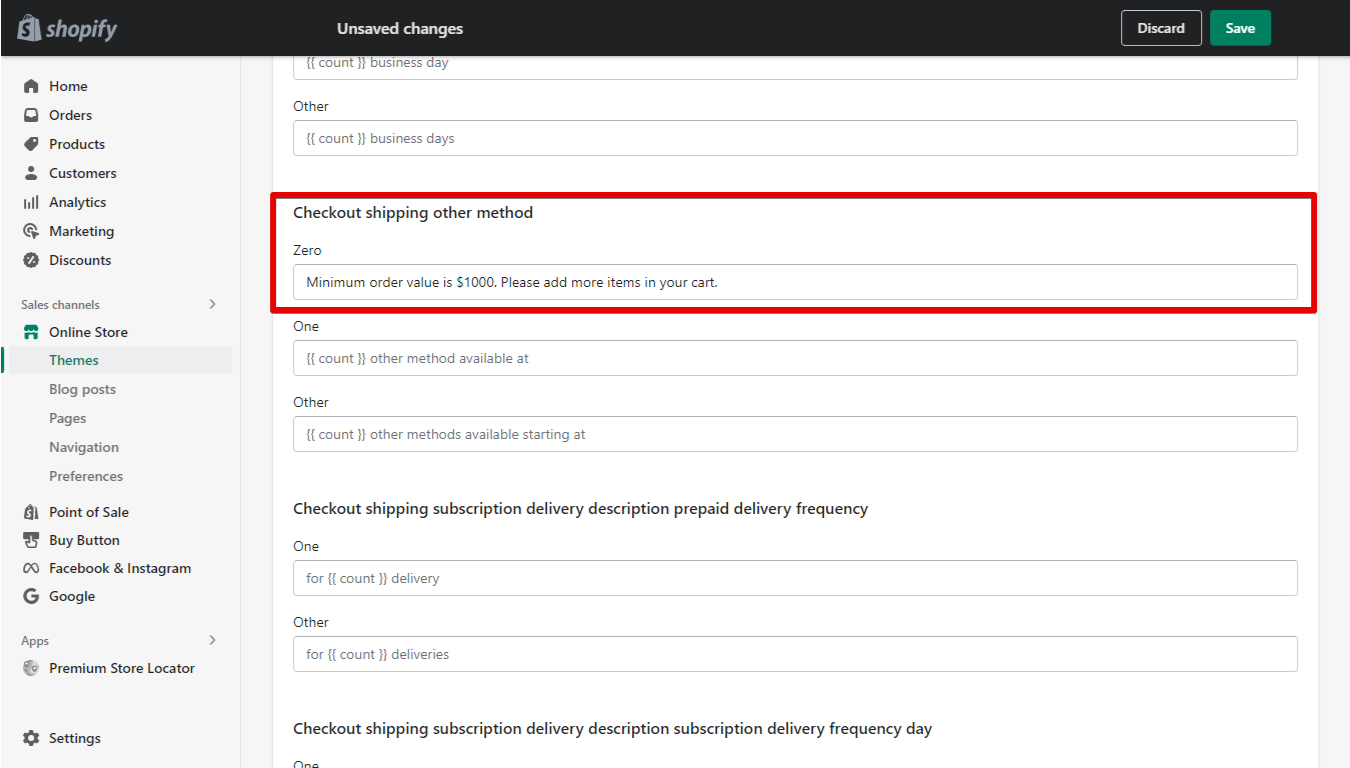The height and width of the screenshot is (768, 1350).
Task: Discard the unsaved changes
Action: (1161, 28)
